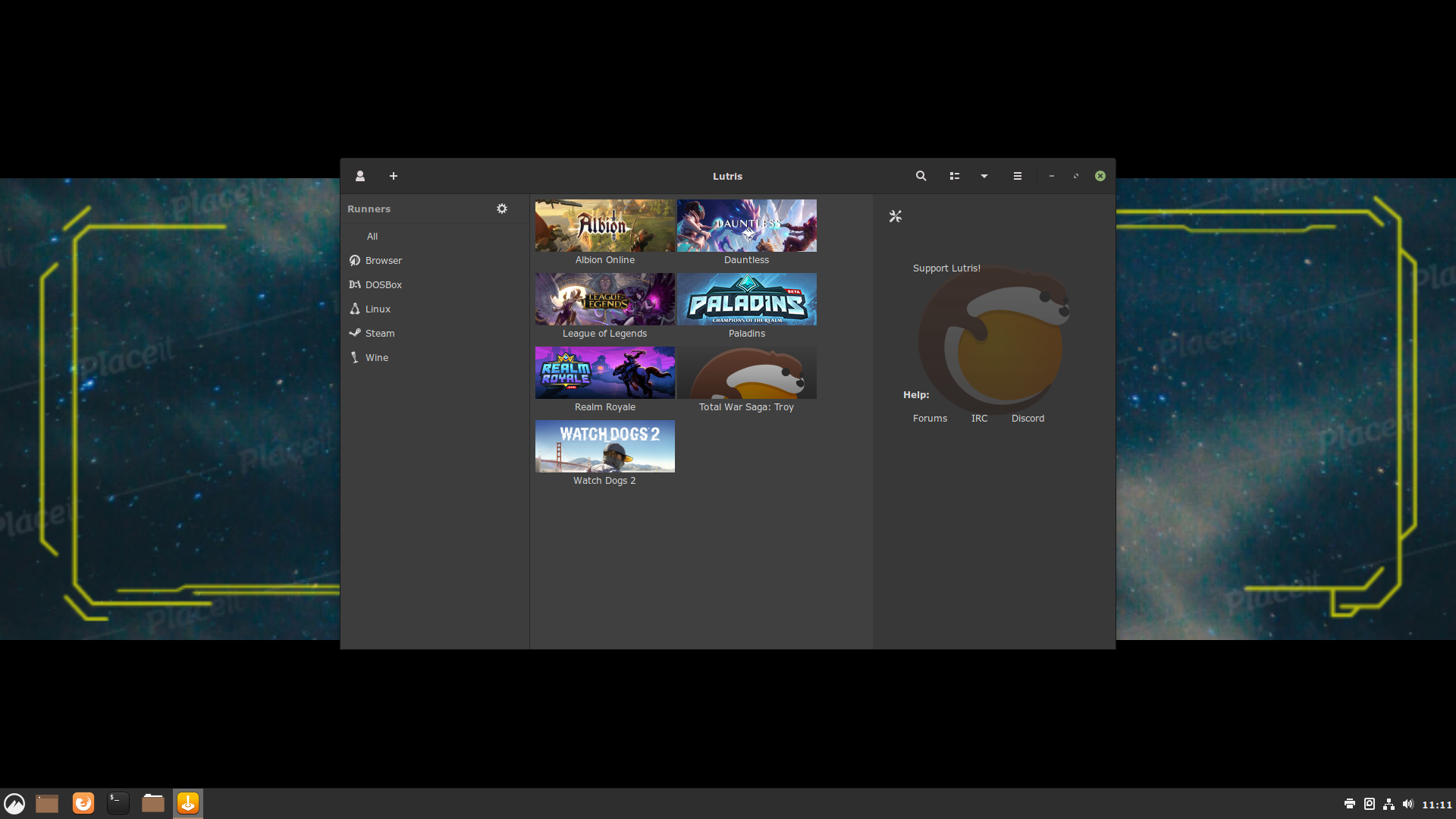The image size is (1456, 819).
Task: Open the terminal icon in taskbar
Action: 118,803
